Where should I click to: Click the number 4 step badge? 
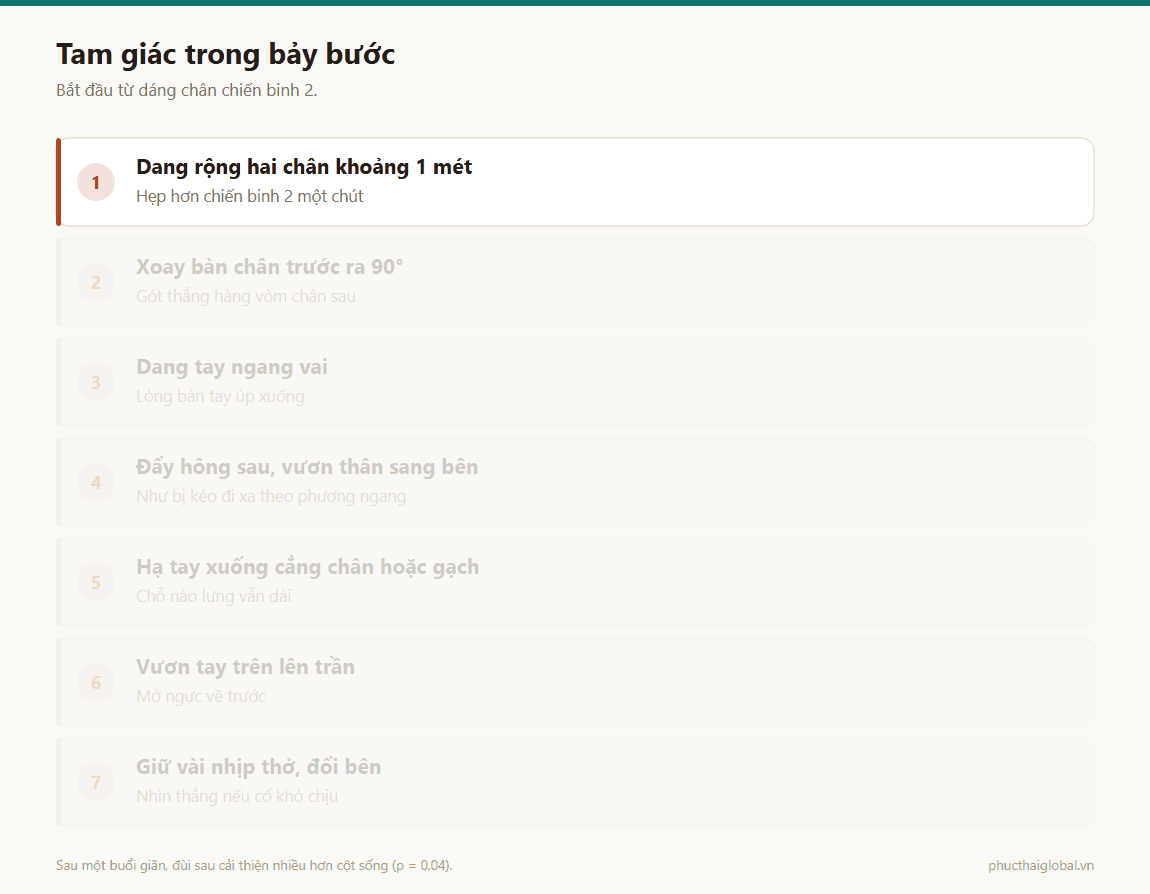(x=96, y=483)
